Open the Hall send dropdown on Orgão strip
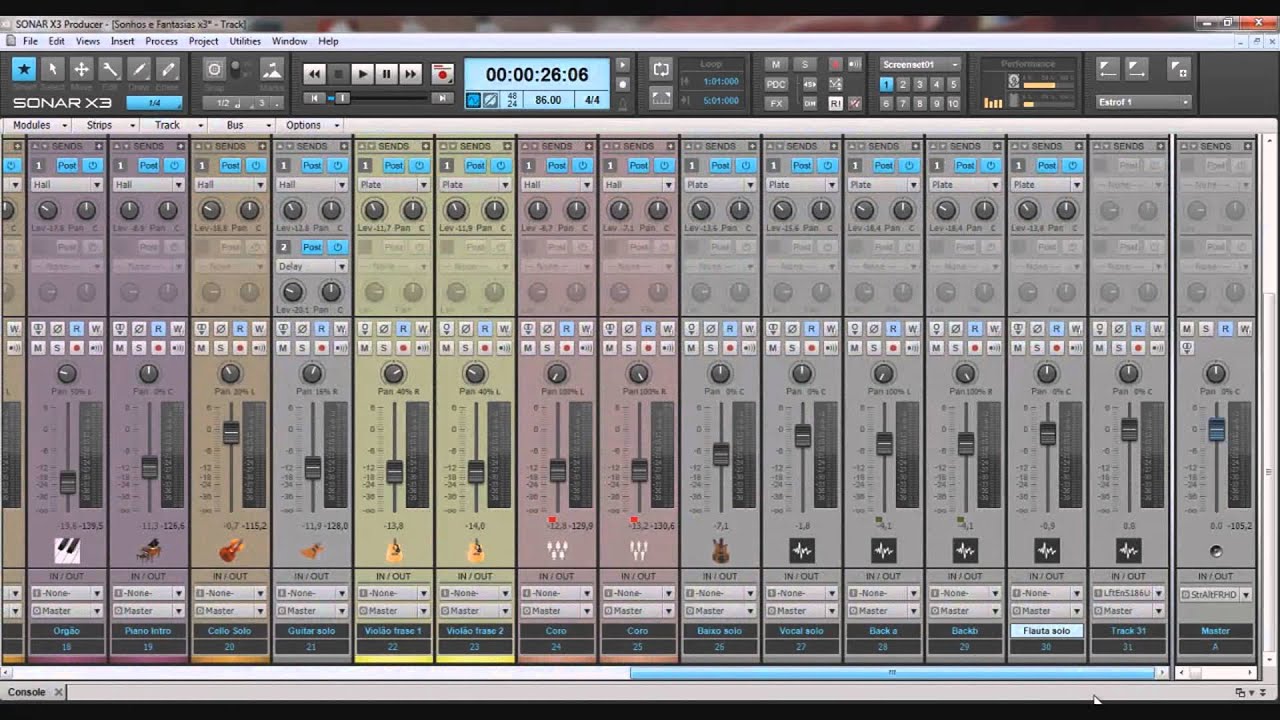Screen dimensions: 1280x720 point(66,184)
